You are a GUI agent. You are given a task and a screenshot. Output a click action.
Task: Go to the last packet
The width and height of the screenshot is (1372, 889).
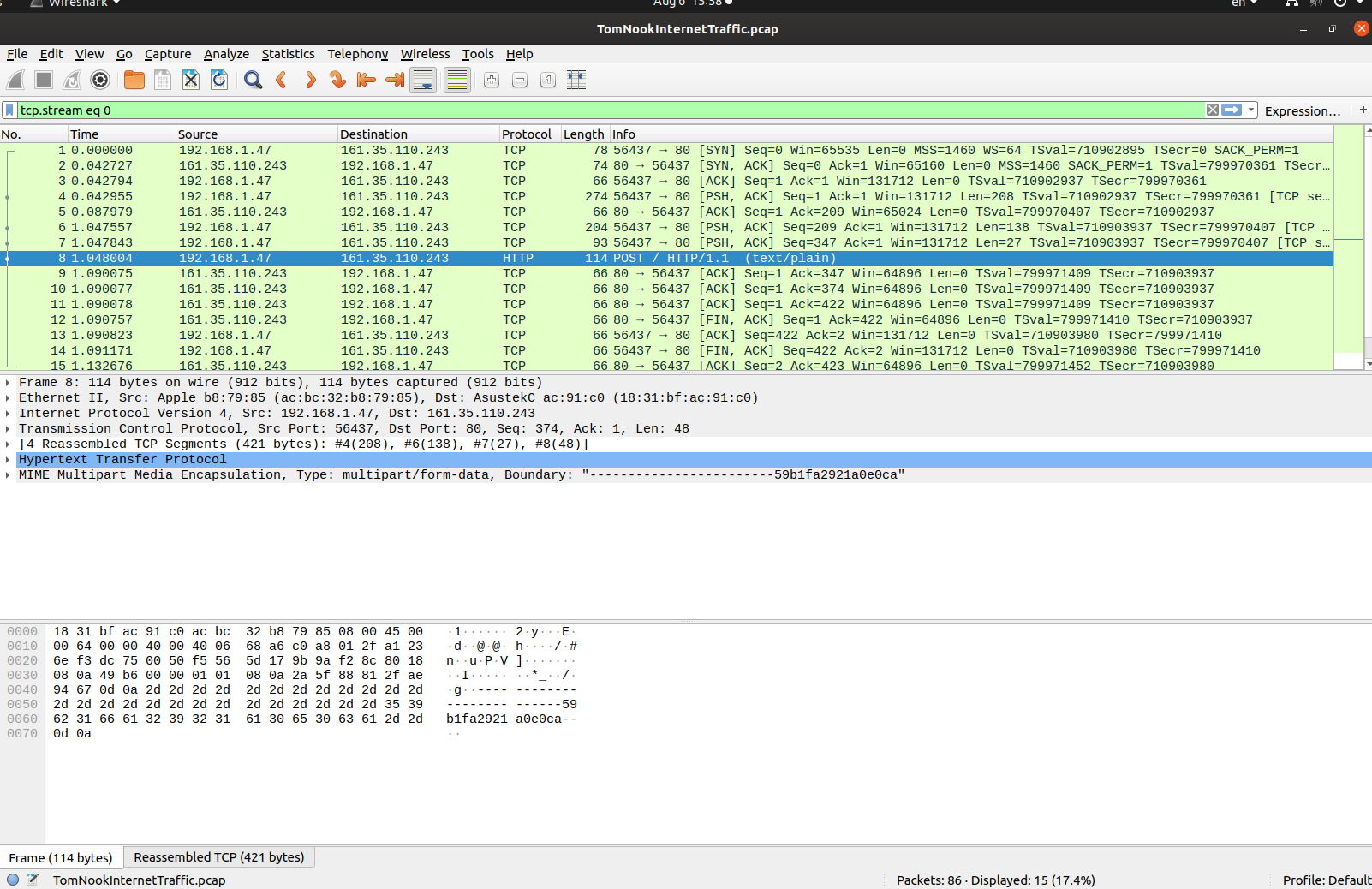393,80
